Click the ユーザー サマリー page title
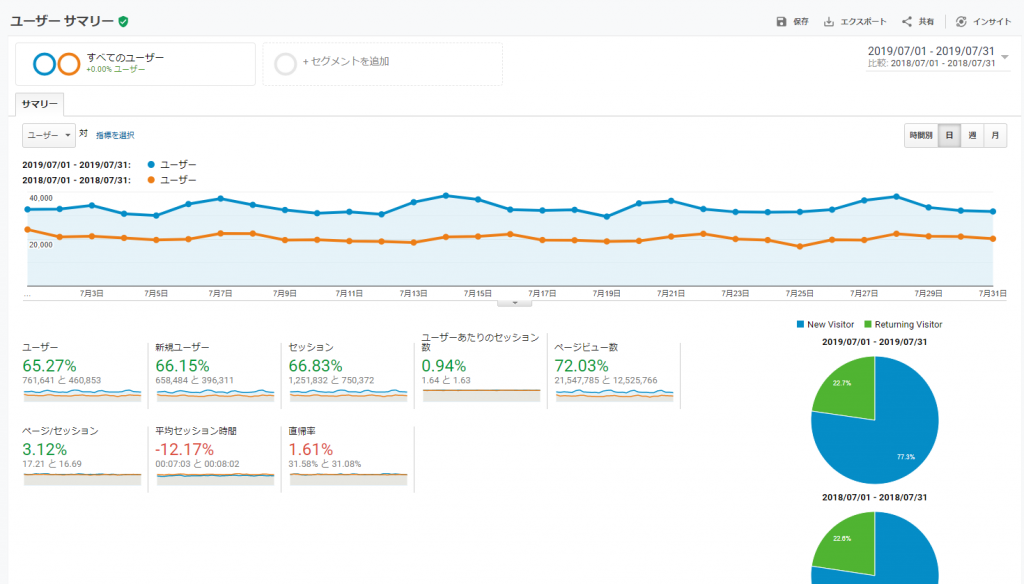 (x=62, y=22)
